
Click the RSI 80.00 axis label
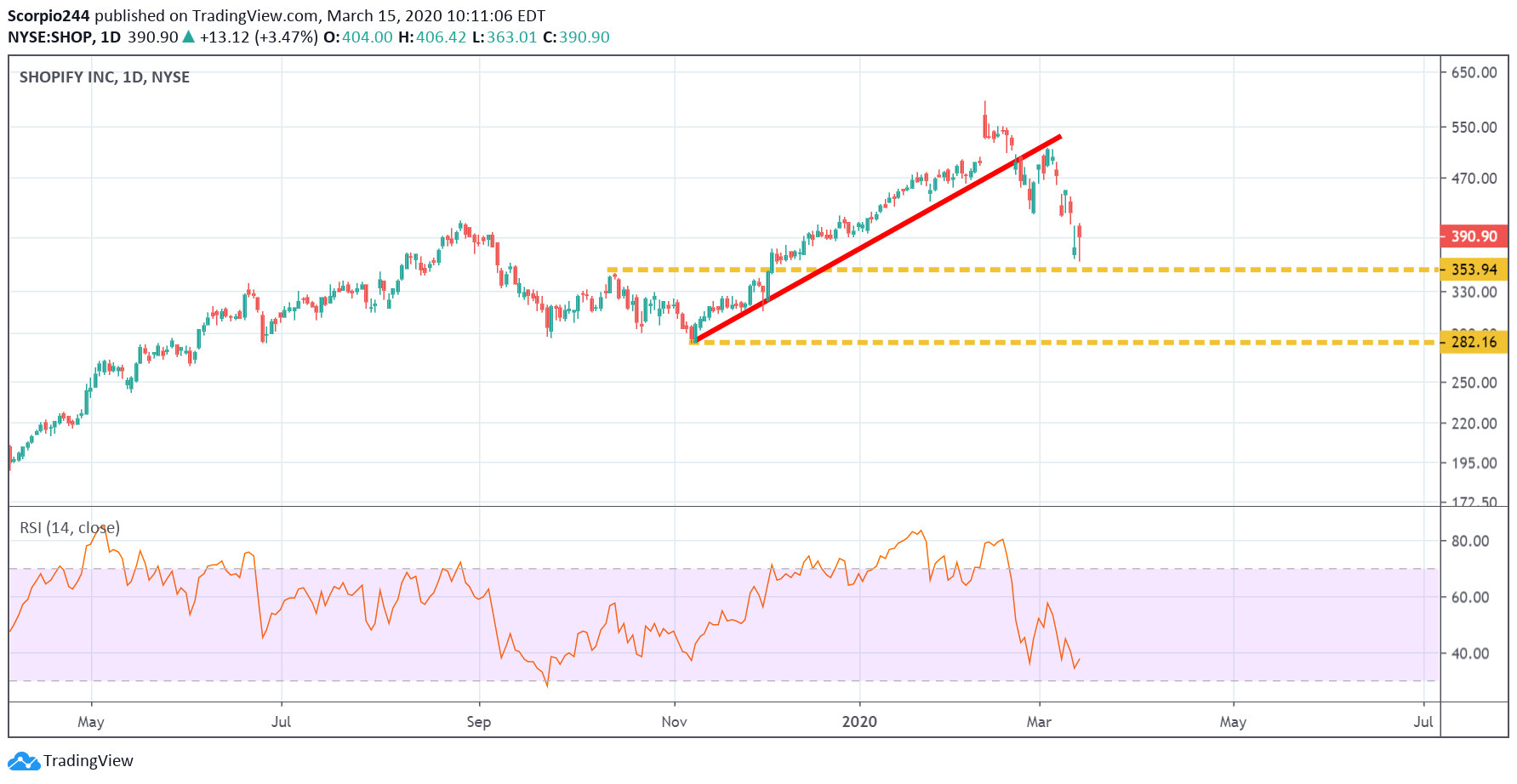1470,541
